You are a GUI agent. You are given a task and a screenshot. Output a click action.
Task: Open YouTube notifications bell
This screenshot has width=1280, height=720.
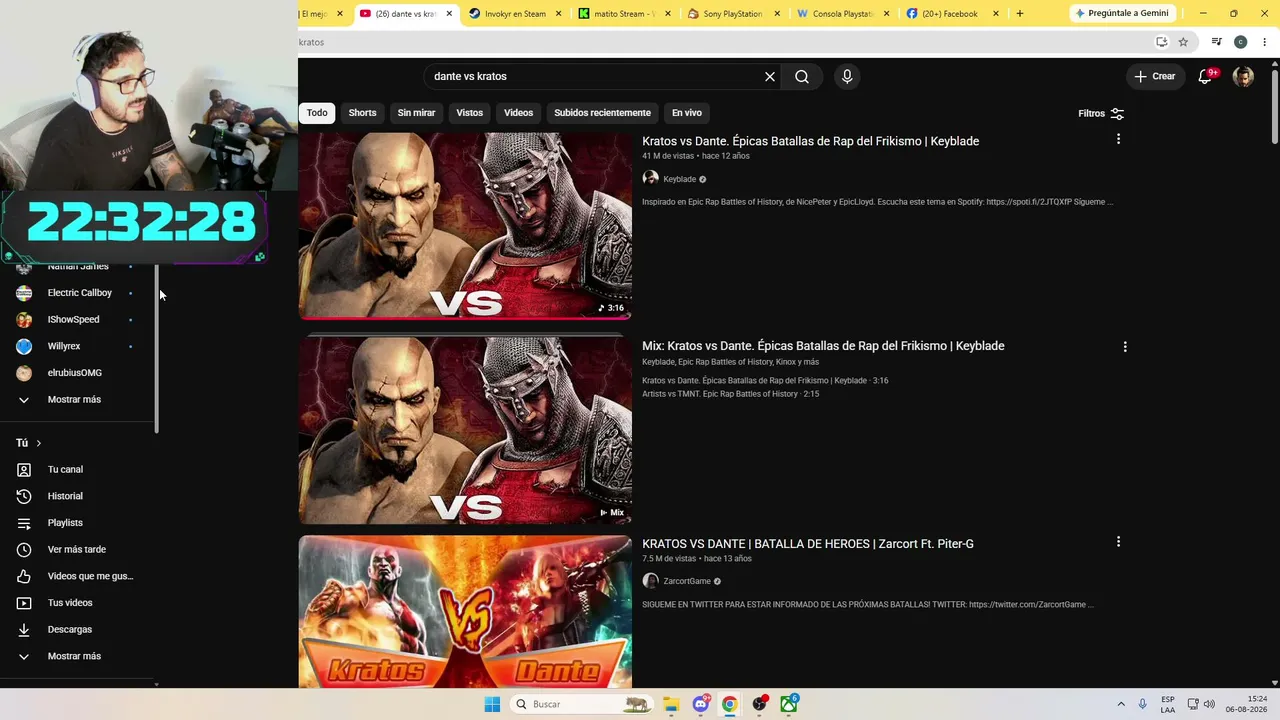coord(1205,77)
